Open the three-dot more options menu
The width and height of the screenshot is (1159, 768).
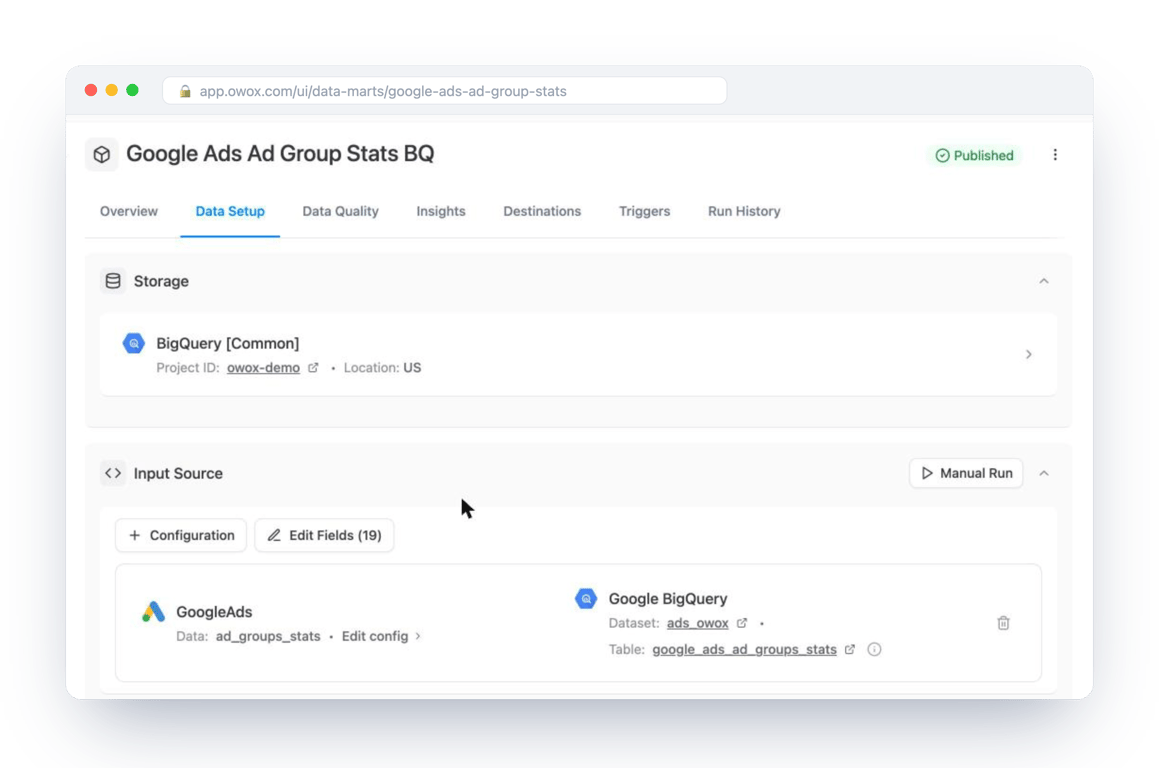click(1055, 155)
